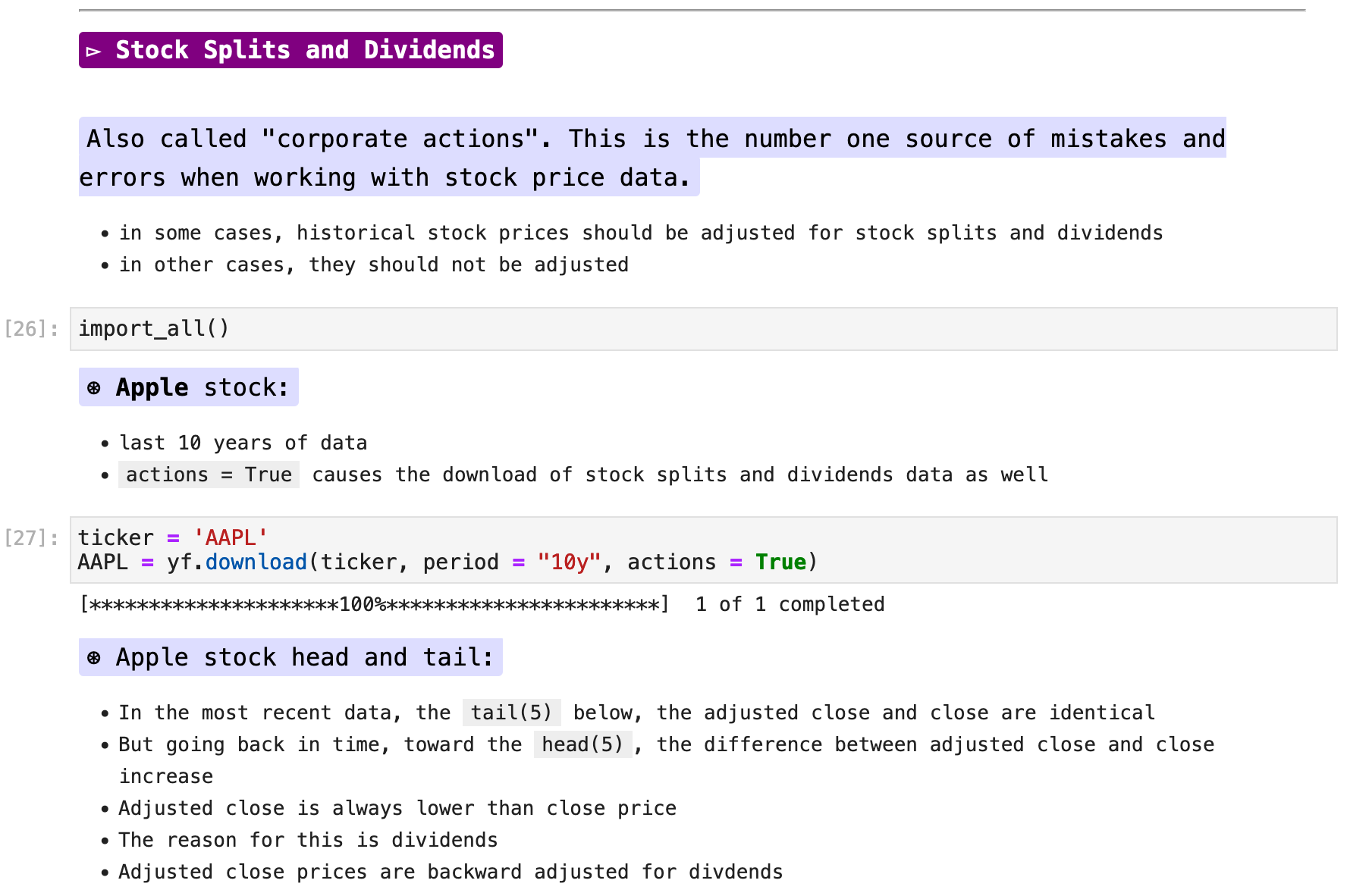
Task: Click the "actions = True" inline code
Action: (209, 475)
